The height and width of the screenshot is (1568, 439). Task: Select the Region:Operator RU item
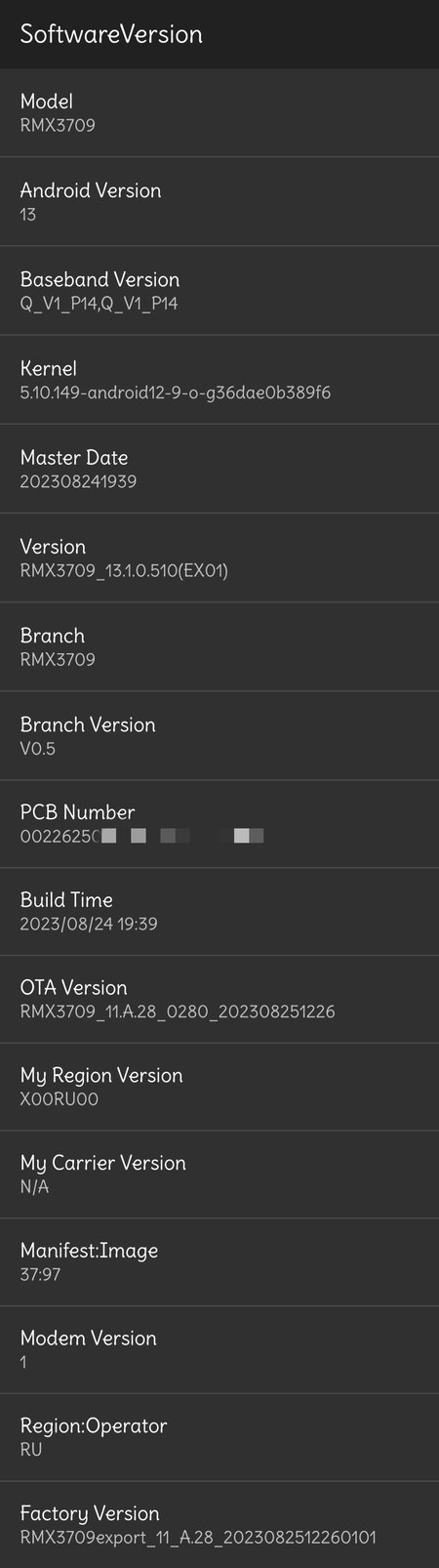coord(219,1437)
